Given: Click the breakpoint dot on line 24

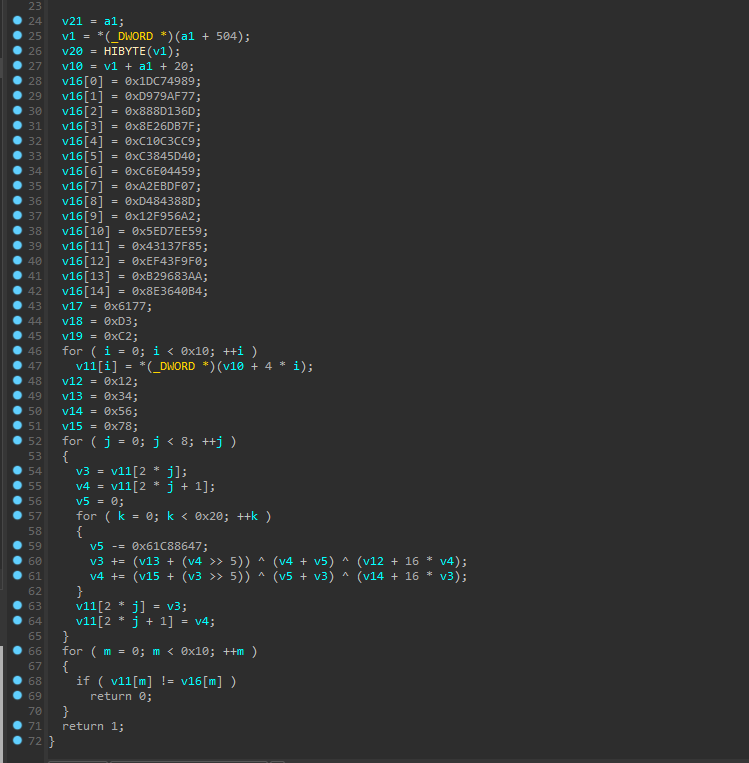Looking at the screenshot, I should coord(17,20).
